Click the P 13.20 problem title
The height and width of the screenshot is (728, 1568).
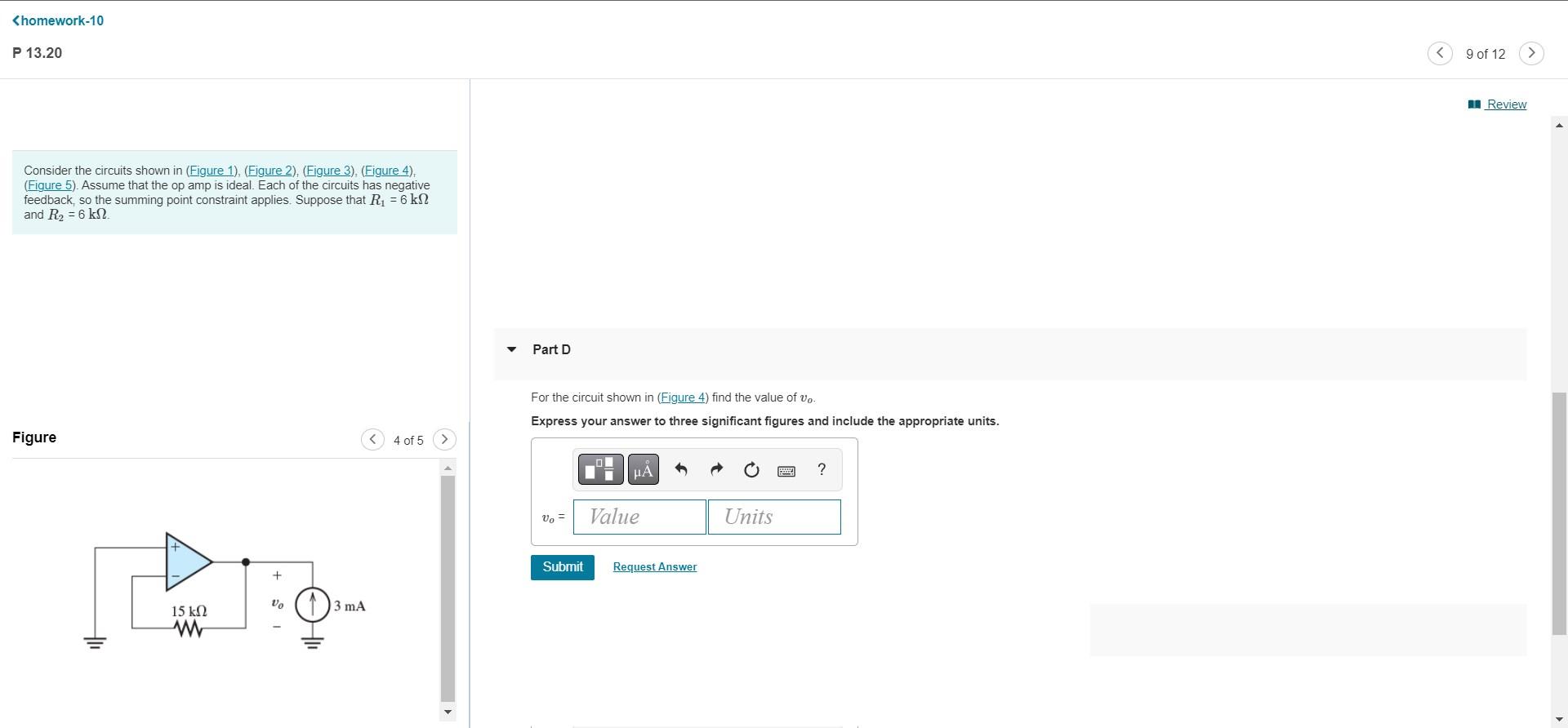point(38,53)
